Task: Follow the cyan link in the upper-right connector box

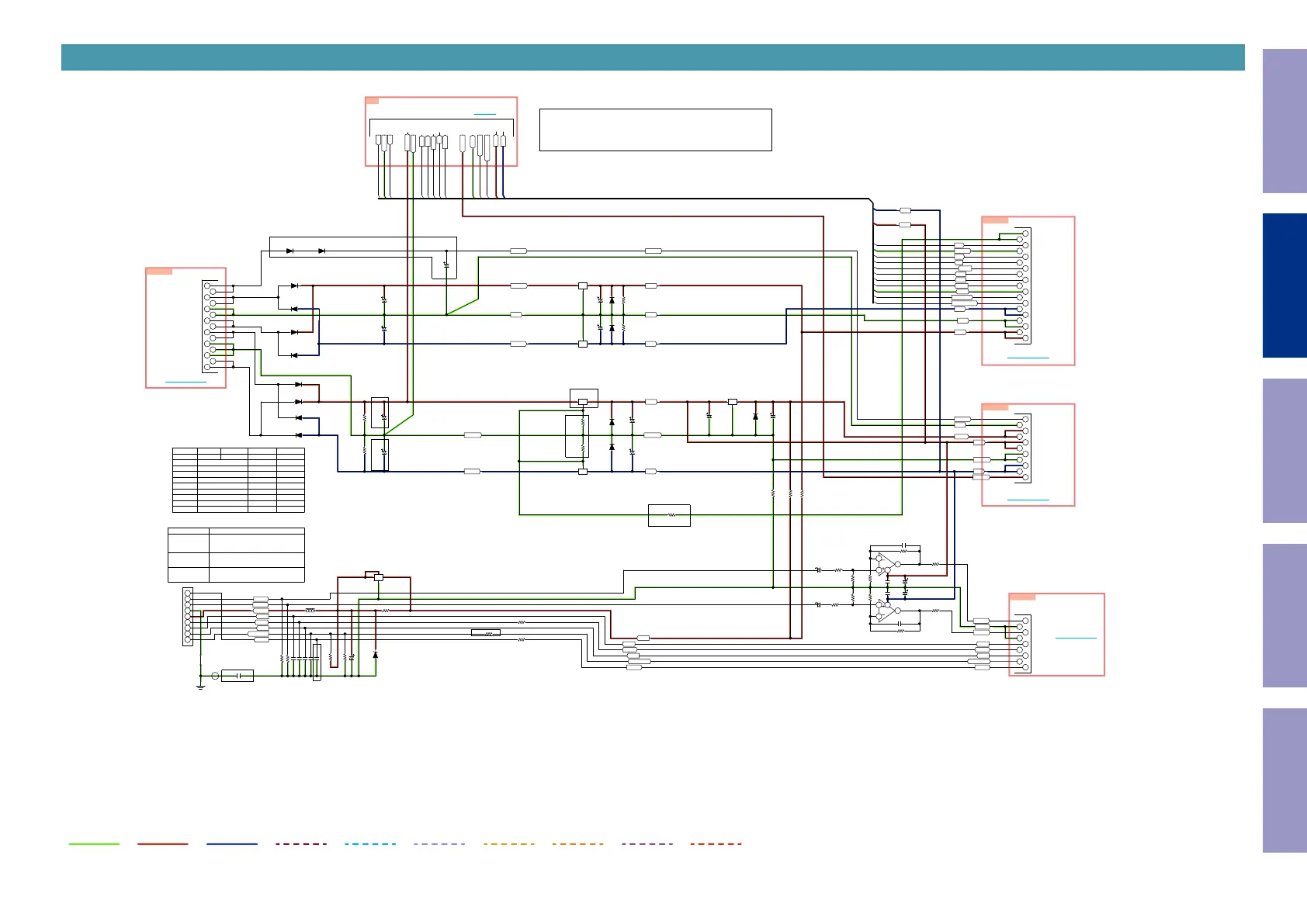Action: click(1028, 358)
